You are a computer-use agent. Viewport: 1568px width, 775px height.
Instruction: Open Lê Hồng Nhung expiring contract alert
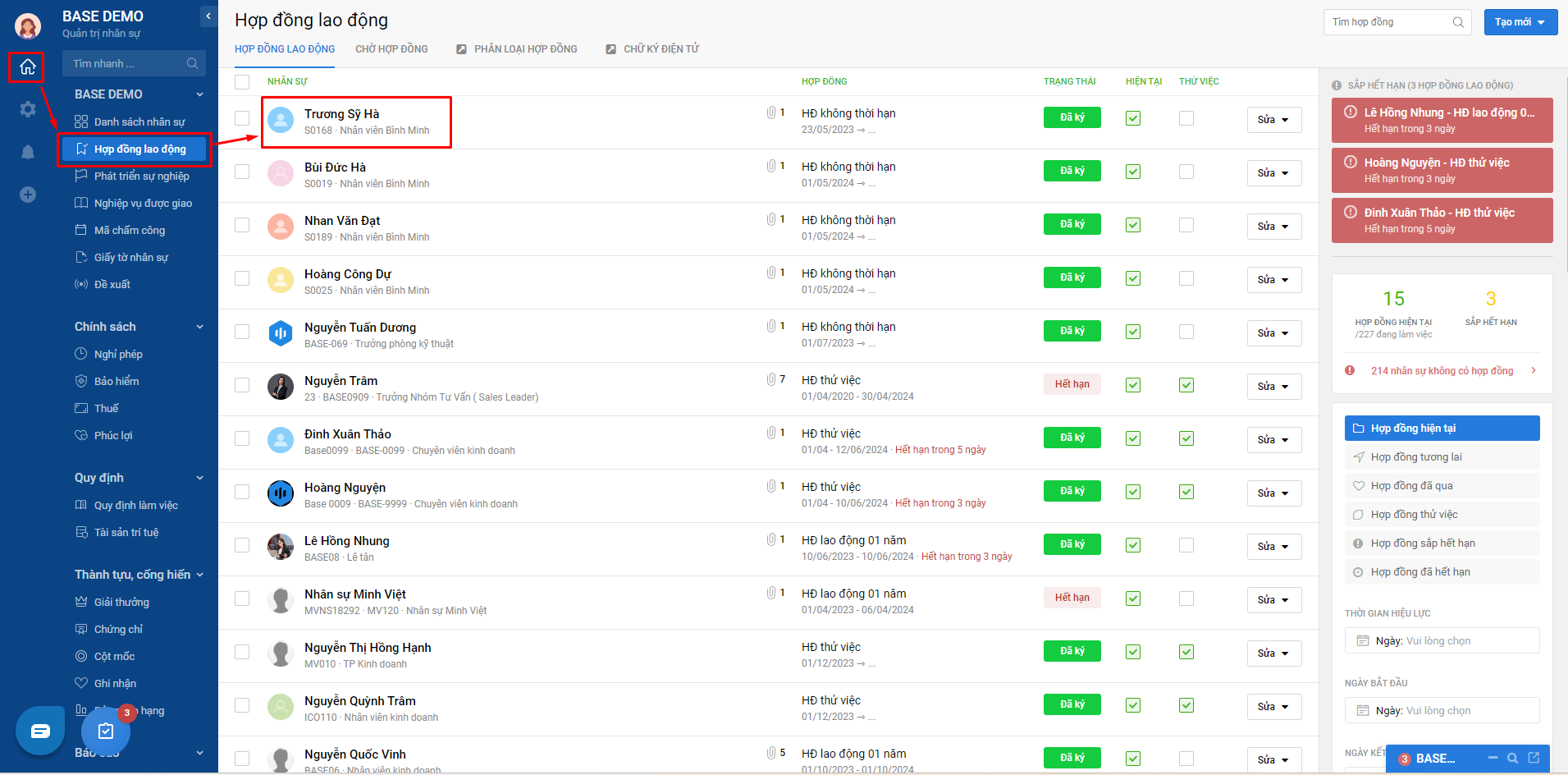(x=1442, y=120)
